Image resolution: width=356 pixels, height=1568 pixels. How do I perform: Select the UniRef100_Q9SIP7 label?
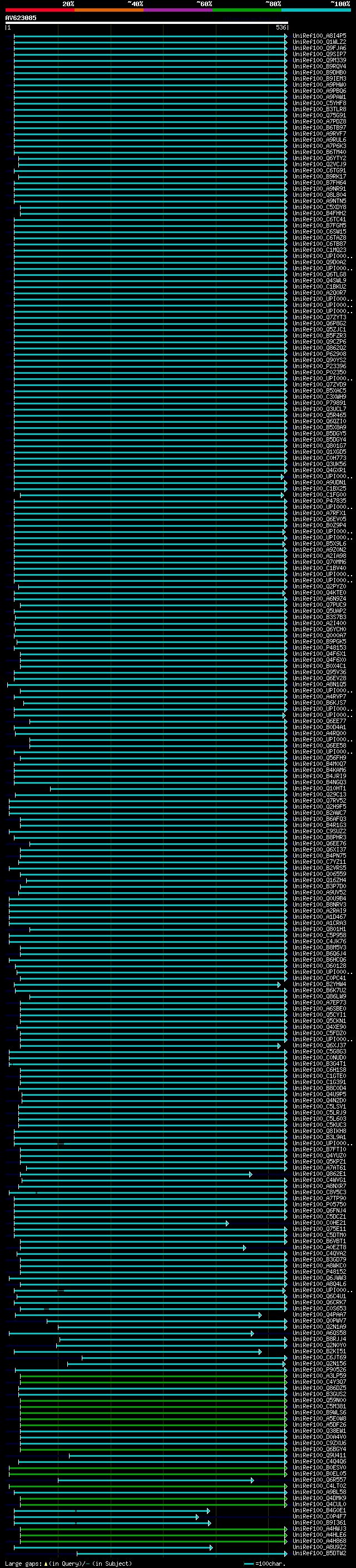[x=319, y=54]
